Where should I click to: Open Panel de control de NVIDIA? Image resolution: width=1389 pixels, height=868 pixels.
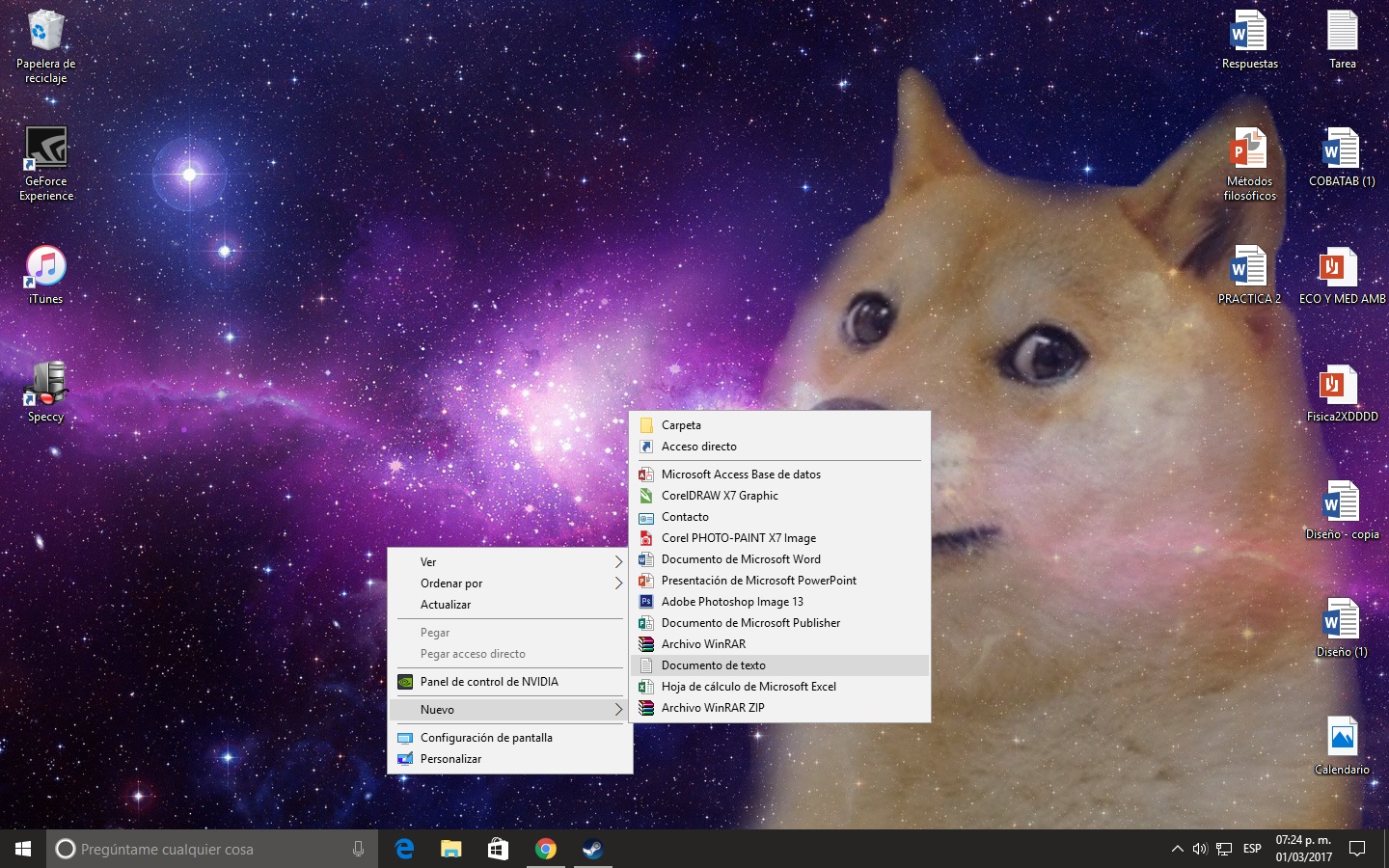(509, 682)
